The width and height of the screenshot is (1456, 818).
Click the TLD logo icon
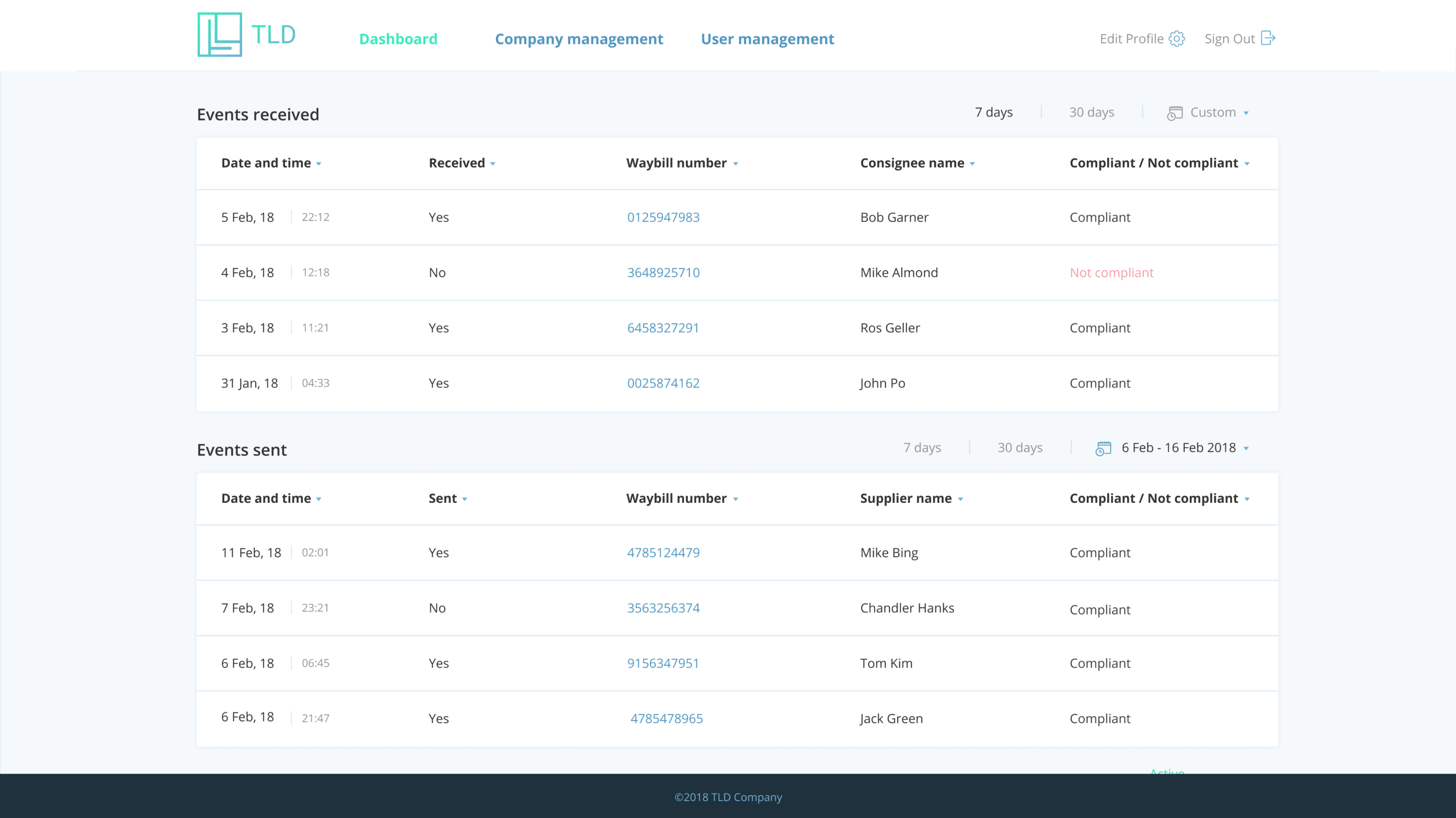(219, 35)
